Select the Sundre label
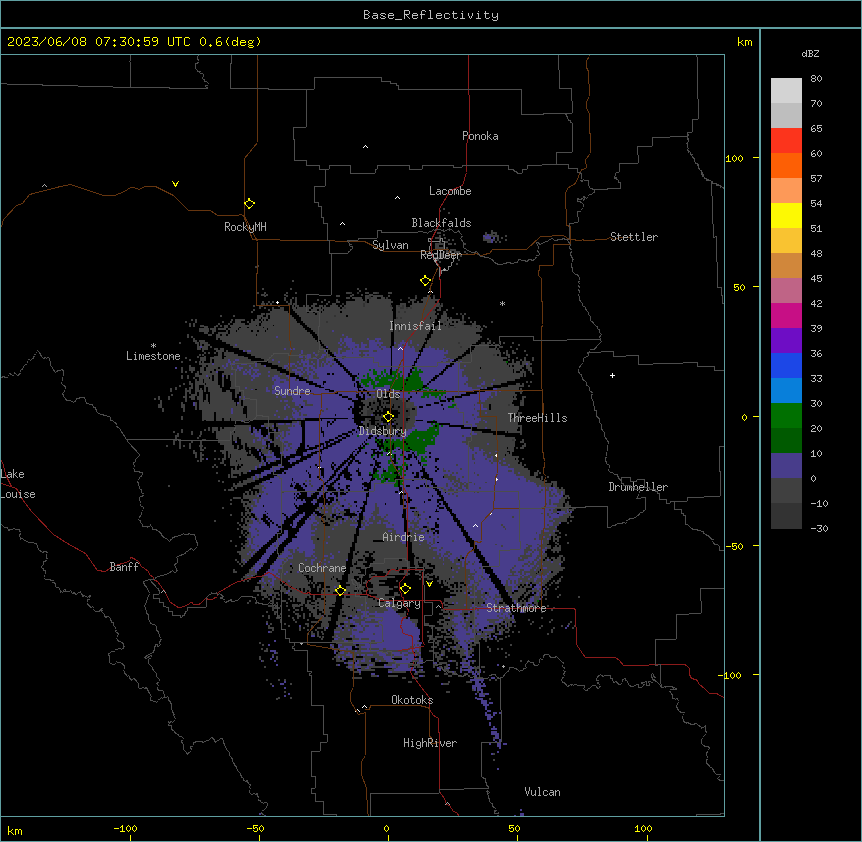This screenshot has width=862, height=842. (292, 391)
